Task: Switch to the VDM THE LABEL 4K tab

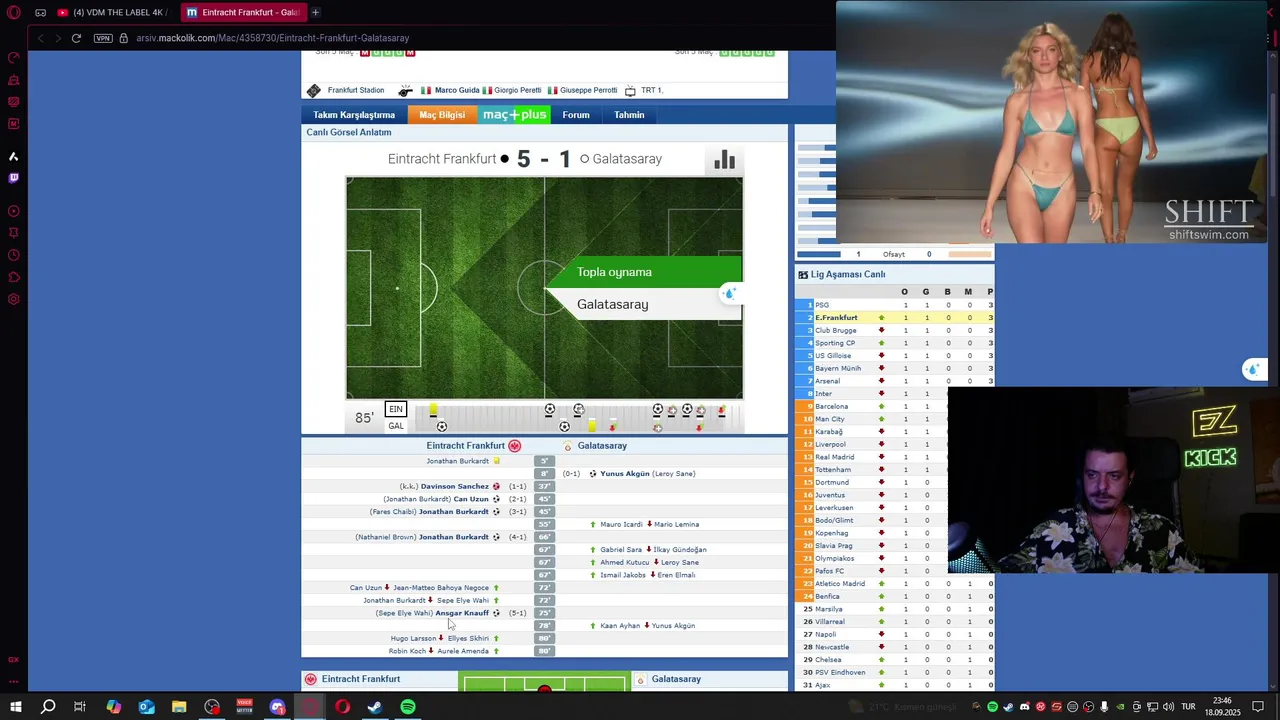Action: pyautogui.click(x=111, y=12)
